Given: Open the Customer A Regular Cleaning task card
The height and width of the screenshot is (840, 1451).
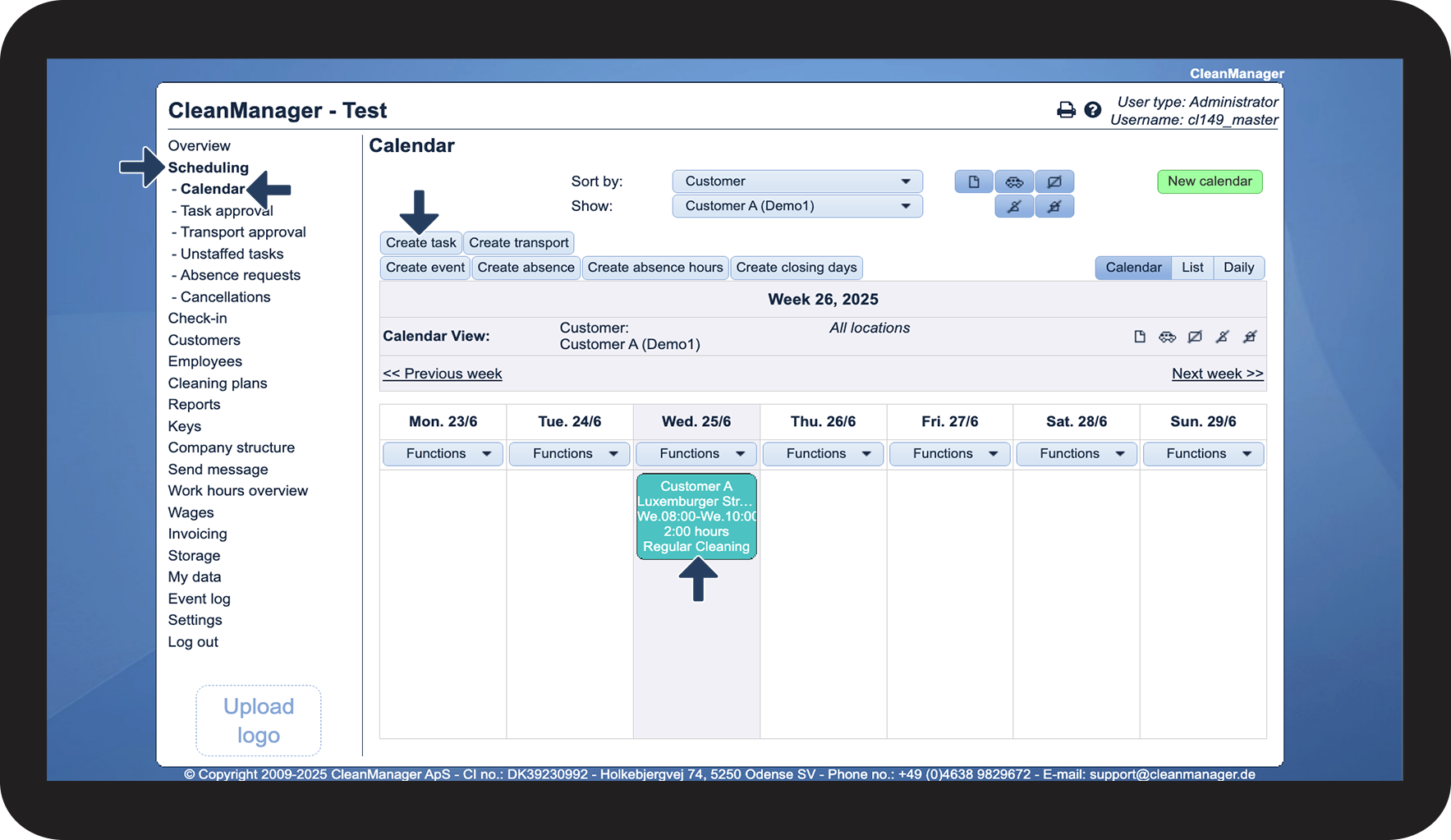Looking at the screenshot, I should 696,516.
